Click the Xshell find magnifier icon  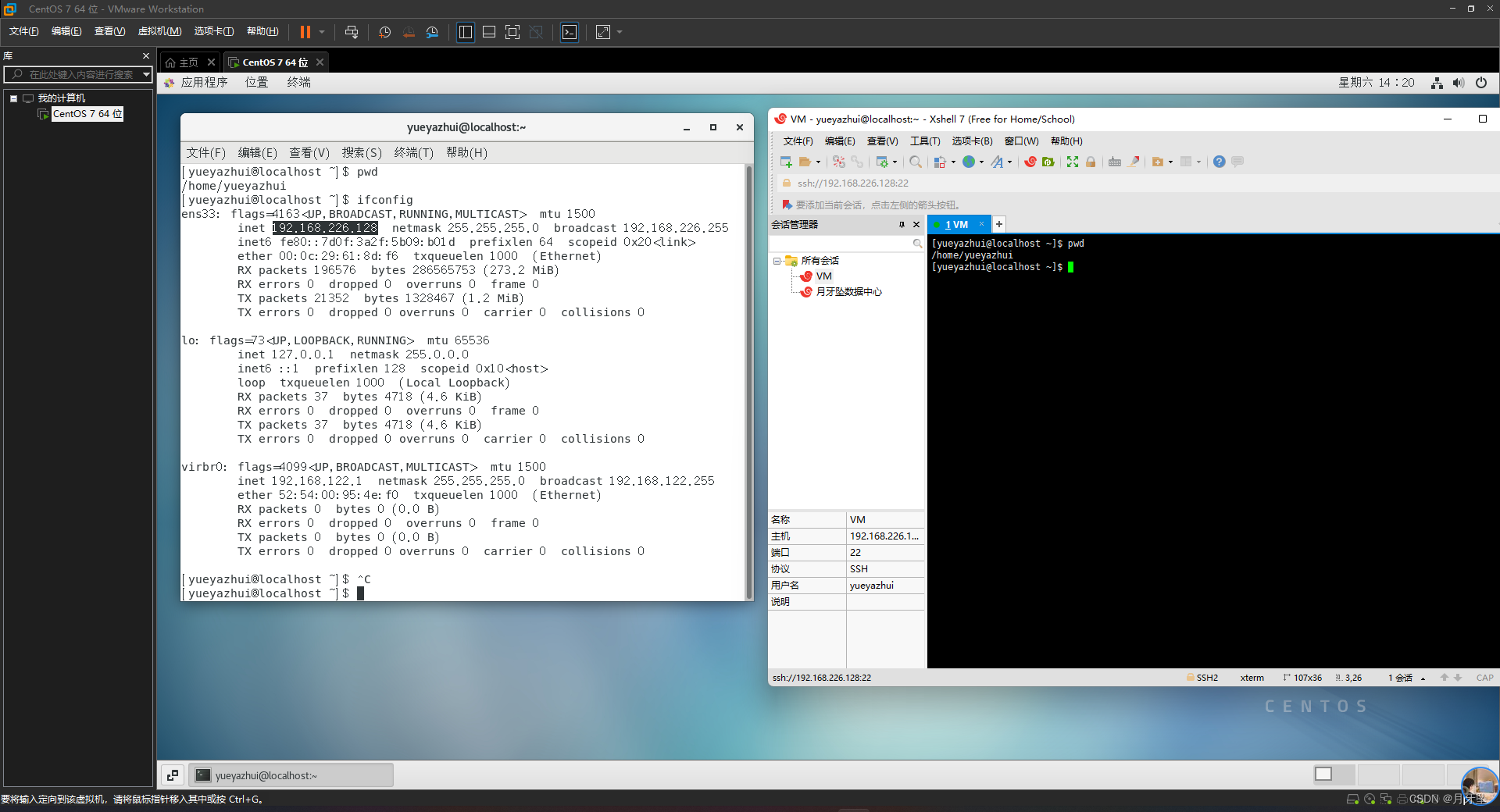[x=916, y=162]
